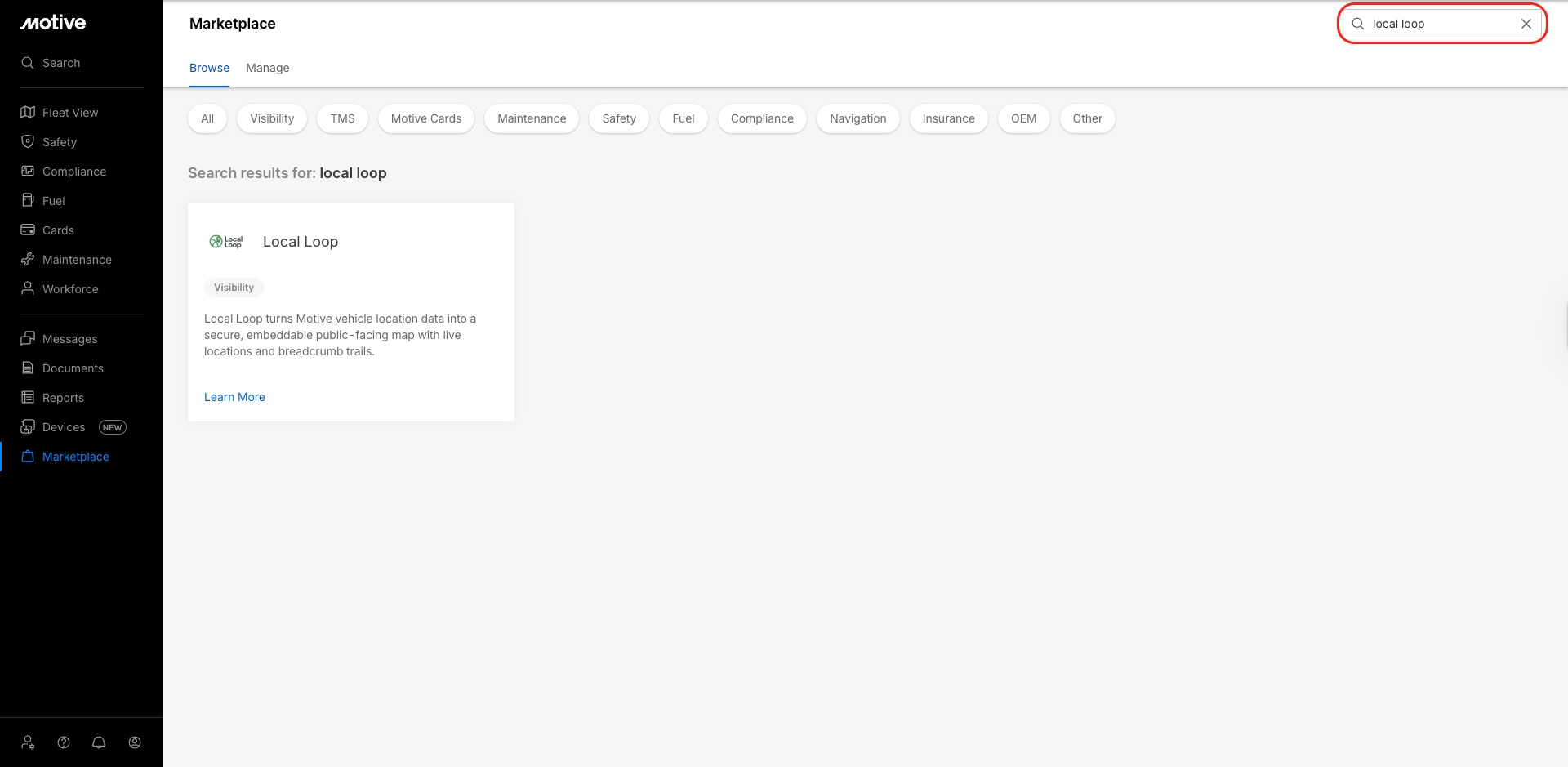
Task: Filter by Motive Cards category
Action: pyautogui.click(x=426, y=118)
